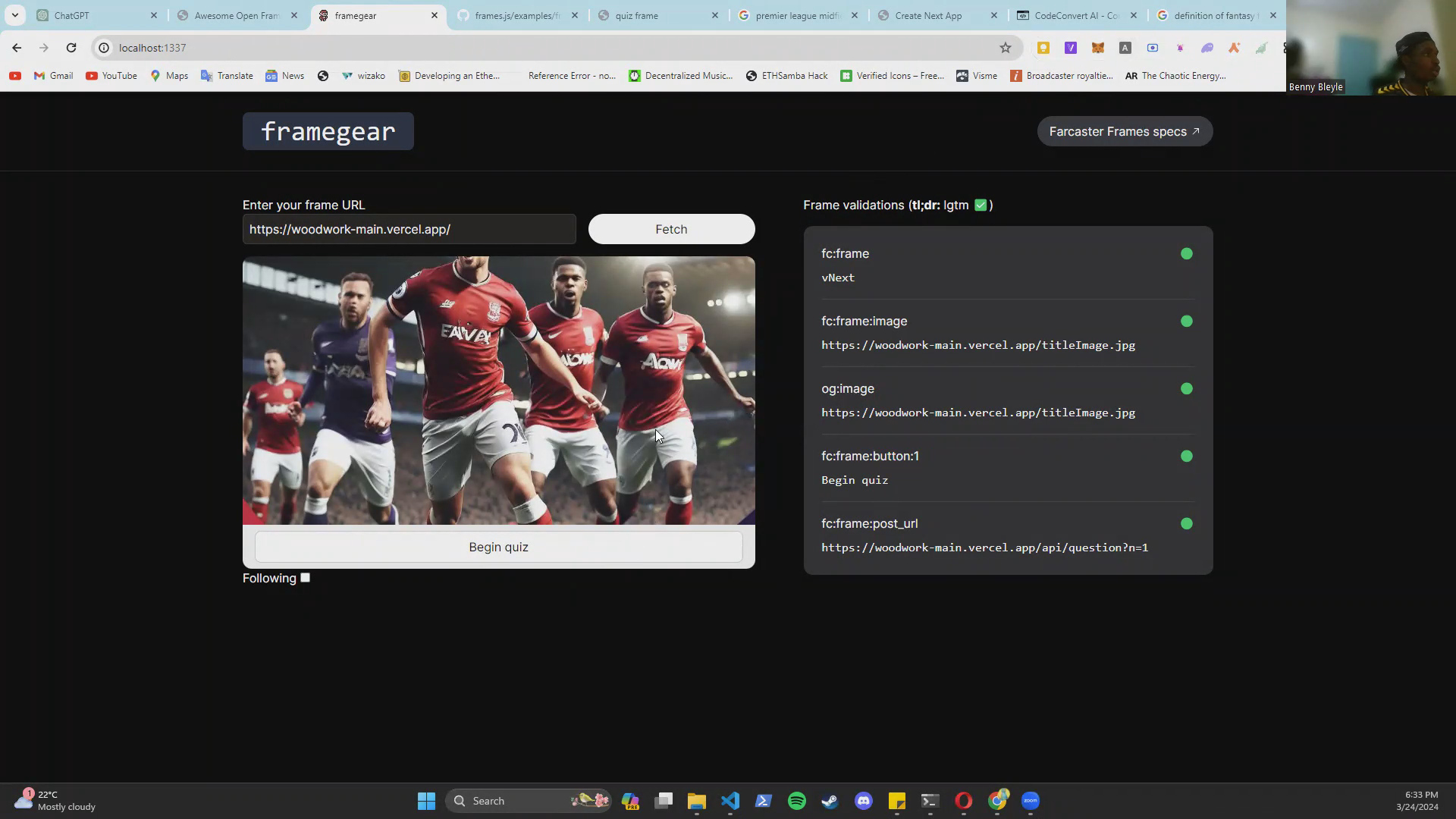This screenshot has height=819, width=1456.
Task: Open the MetaMask fox extension
Action: point(1098,48)
